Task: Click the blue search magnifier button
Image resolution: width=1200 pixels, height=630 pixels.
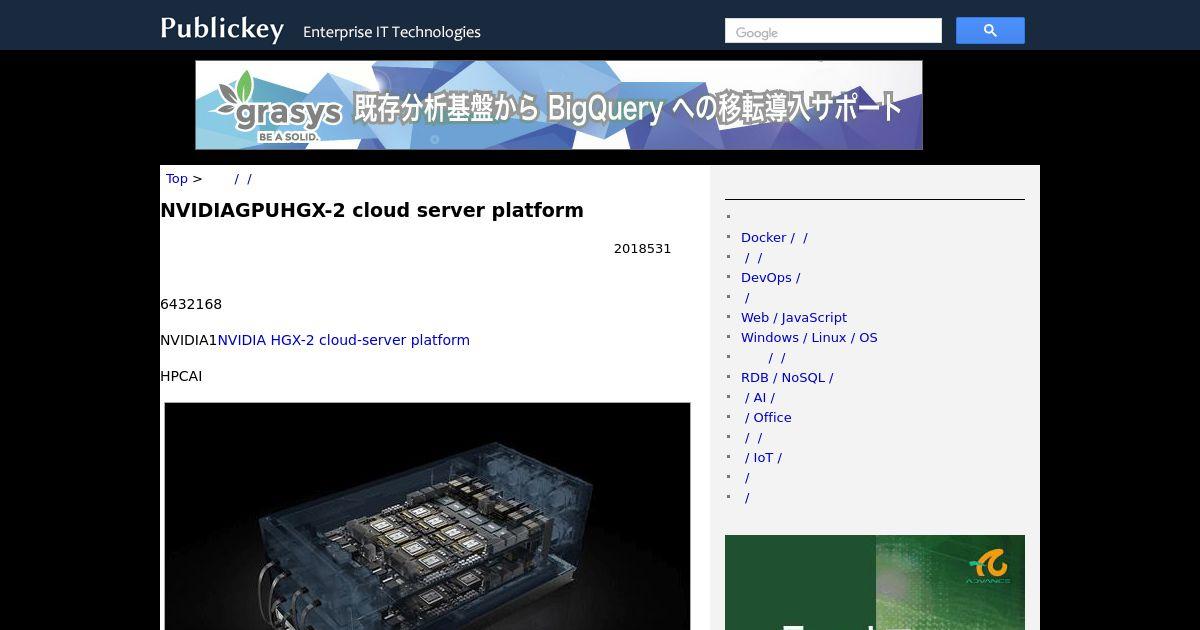Action: (x=990, y=31)
